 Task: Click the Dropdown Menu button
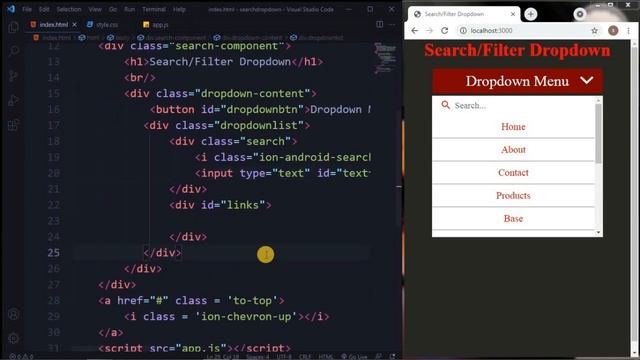[517, 81]
